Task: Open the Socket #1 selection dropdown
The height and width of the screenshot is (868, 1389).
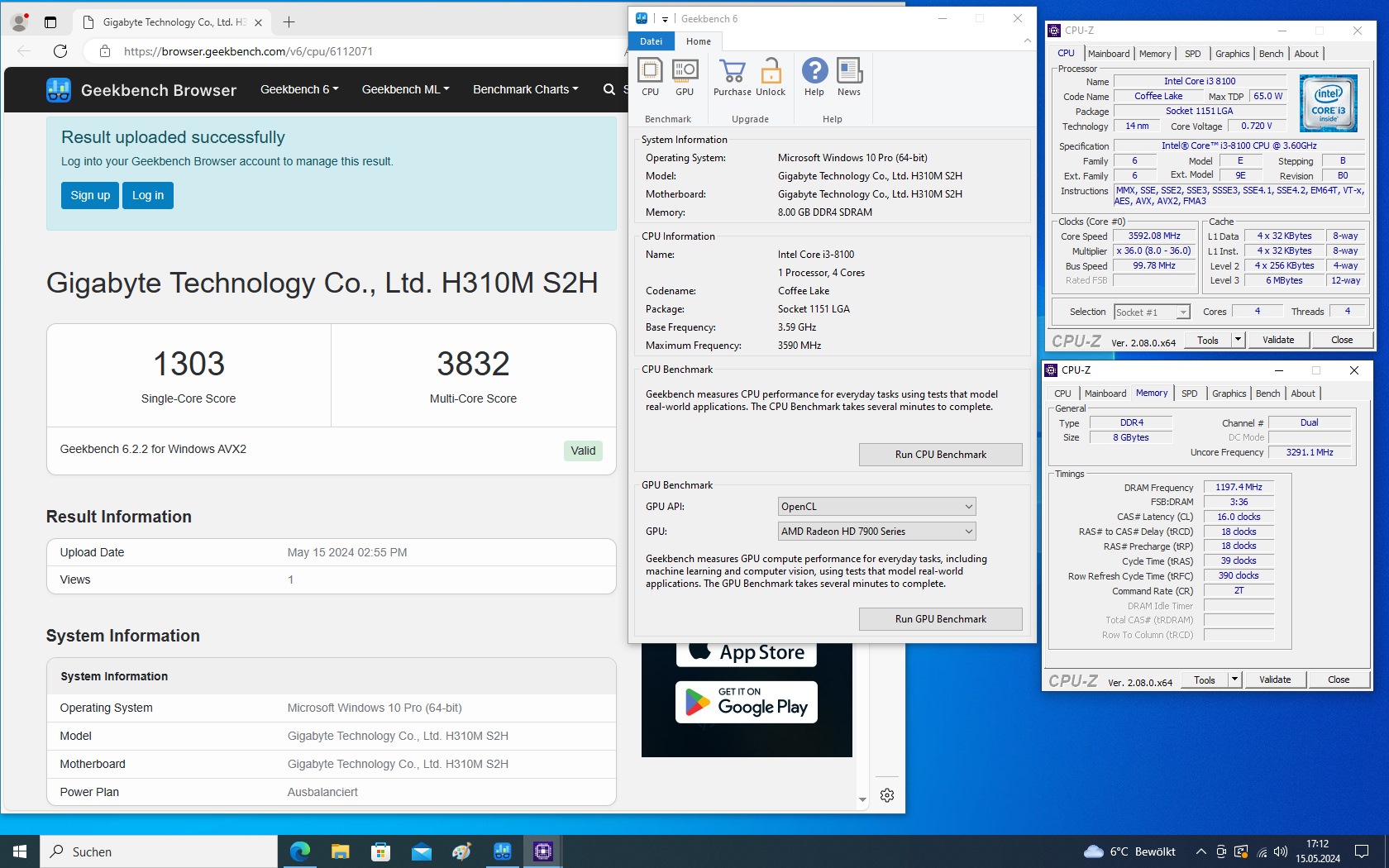Action: tap(1152, 312)
